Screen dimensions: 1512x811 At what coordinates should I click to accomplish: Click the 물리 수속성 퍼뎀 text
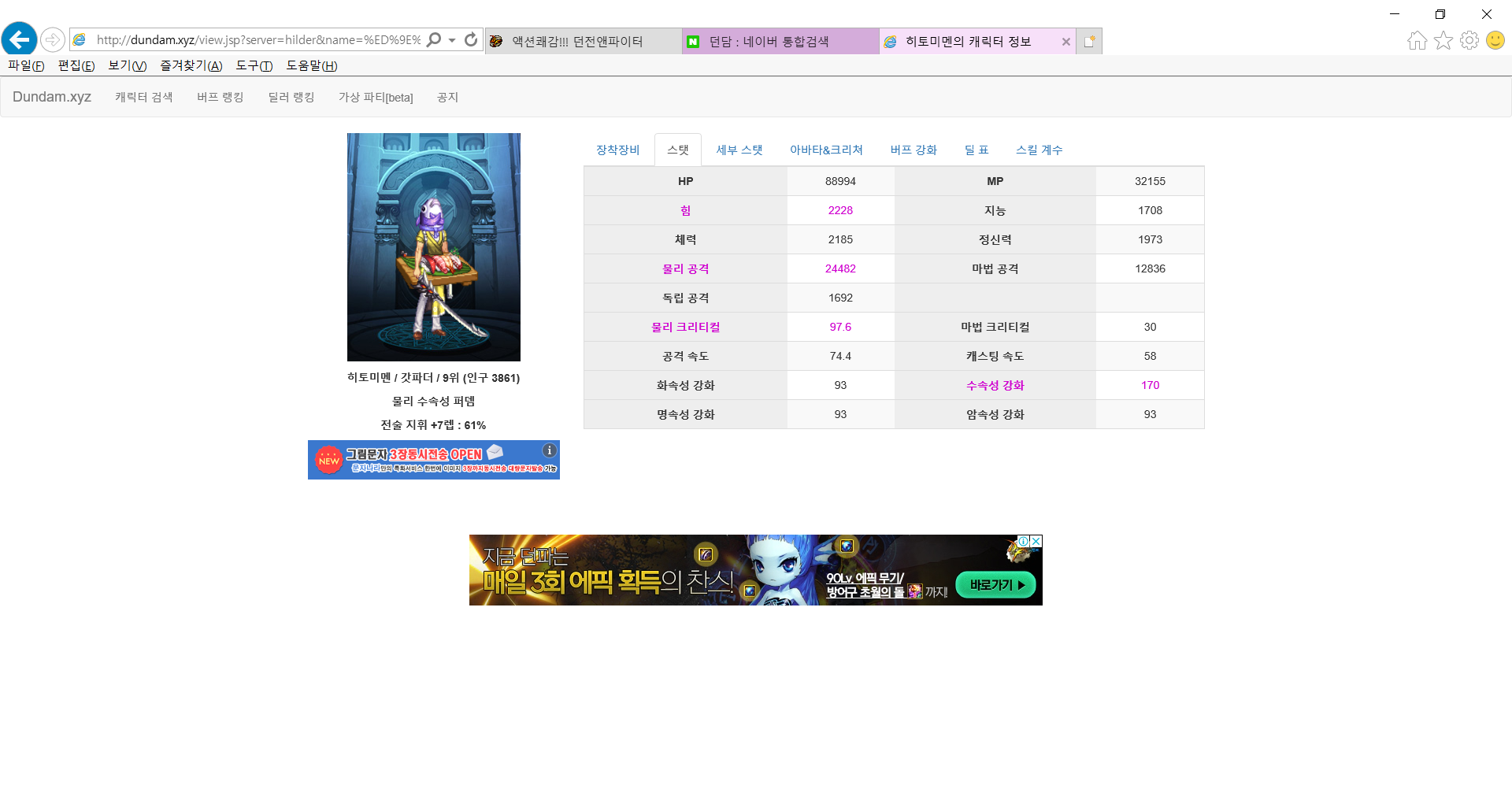click(434, 402)
